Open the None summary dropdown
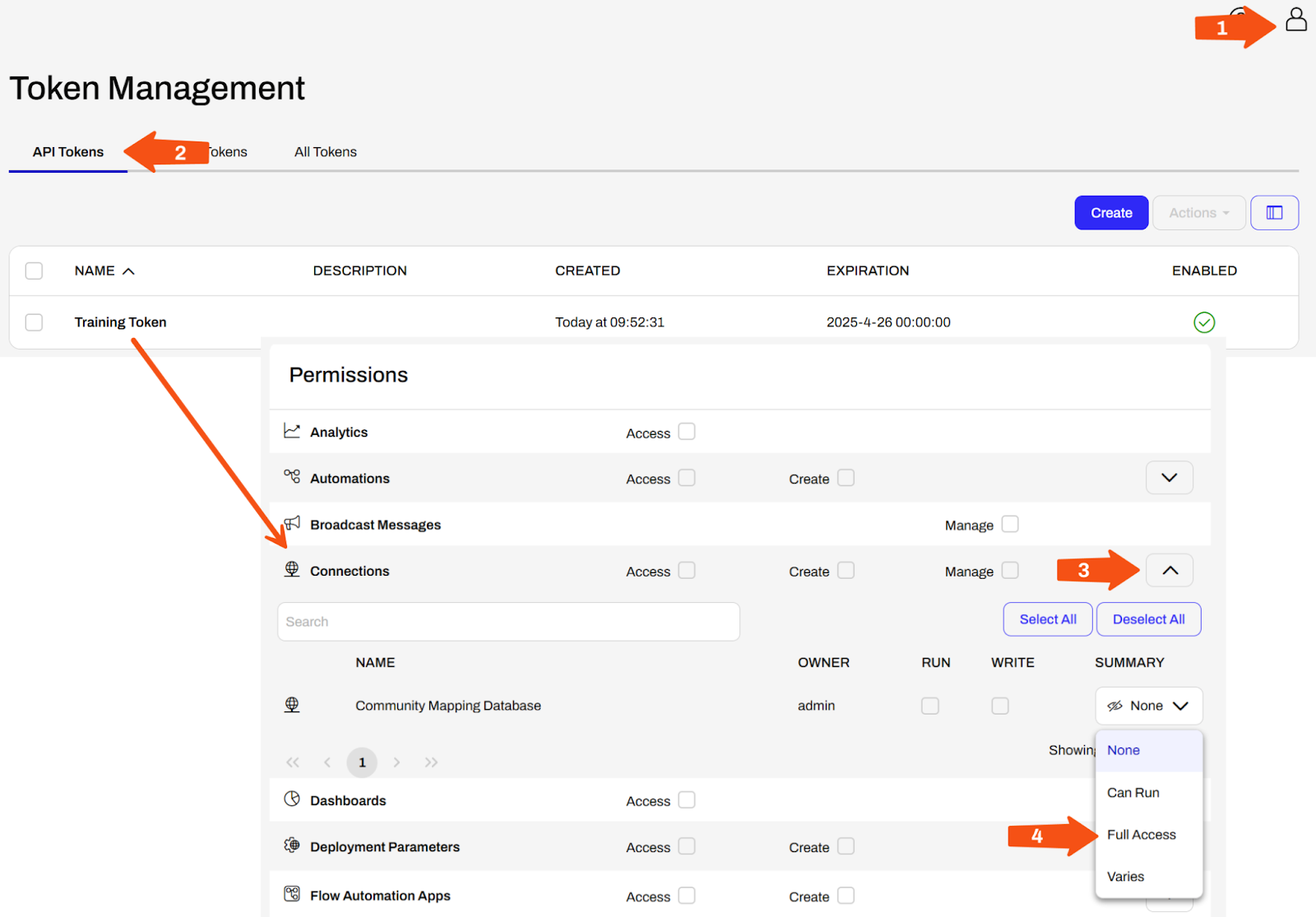Image resolution: width=1316 pixels, height=917 pixels. click(x=1149, y=706)
